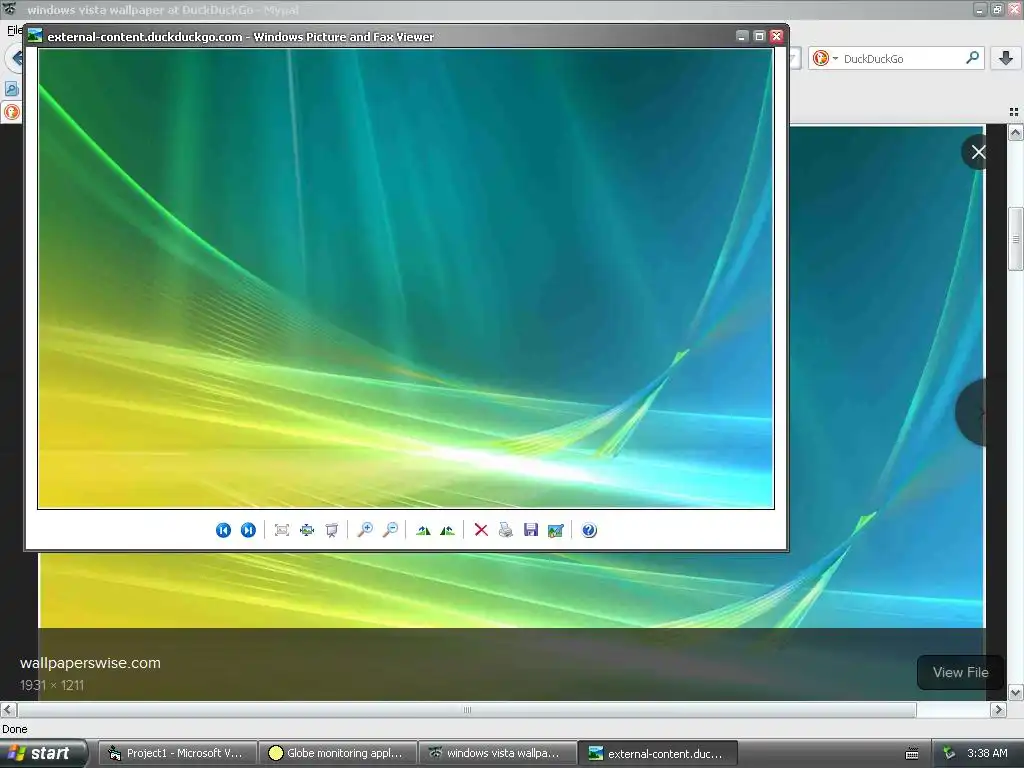Switch to Project1 Microsoft V... taskbar item
The height and width of the screenshot is (768, 1024).
tap(178, 754)
